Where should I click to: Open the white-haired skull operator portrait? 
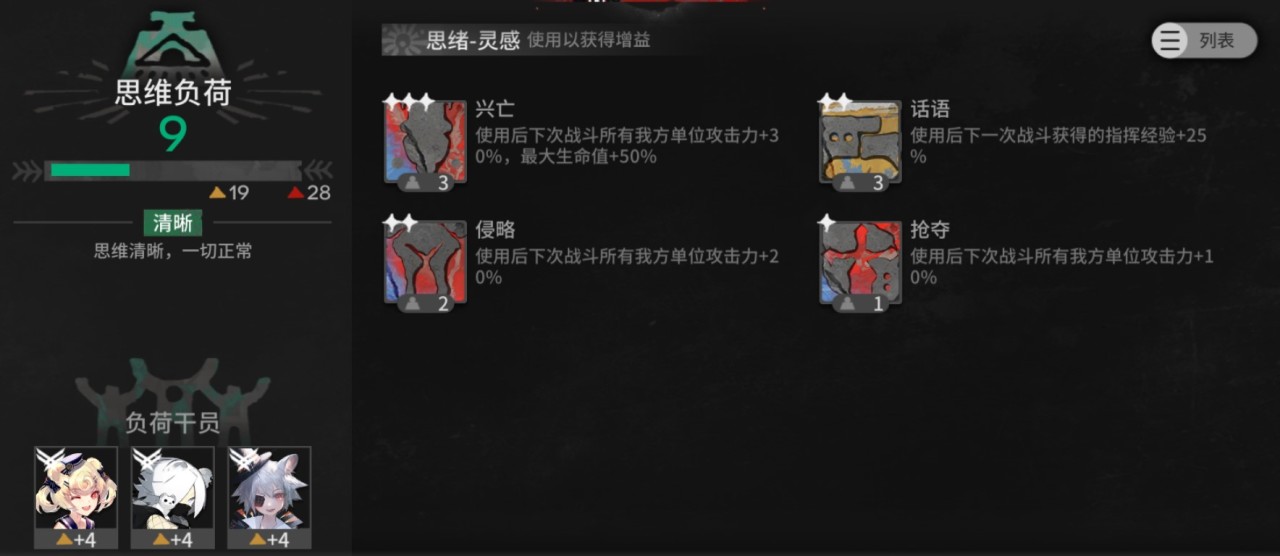coord(173,498)
